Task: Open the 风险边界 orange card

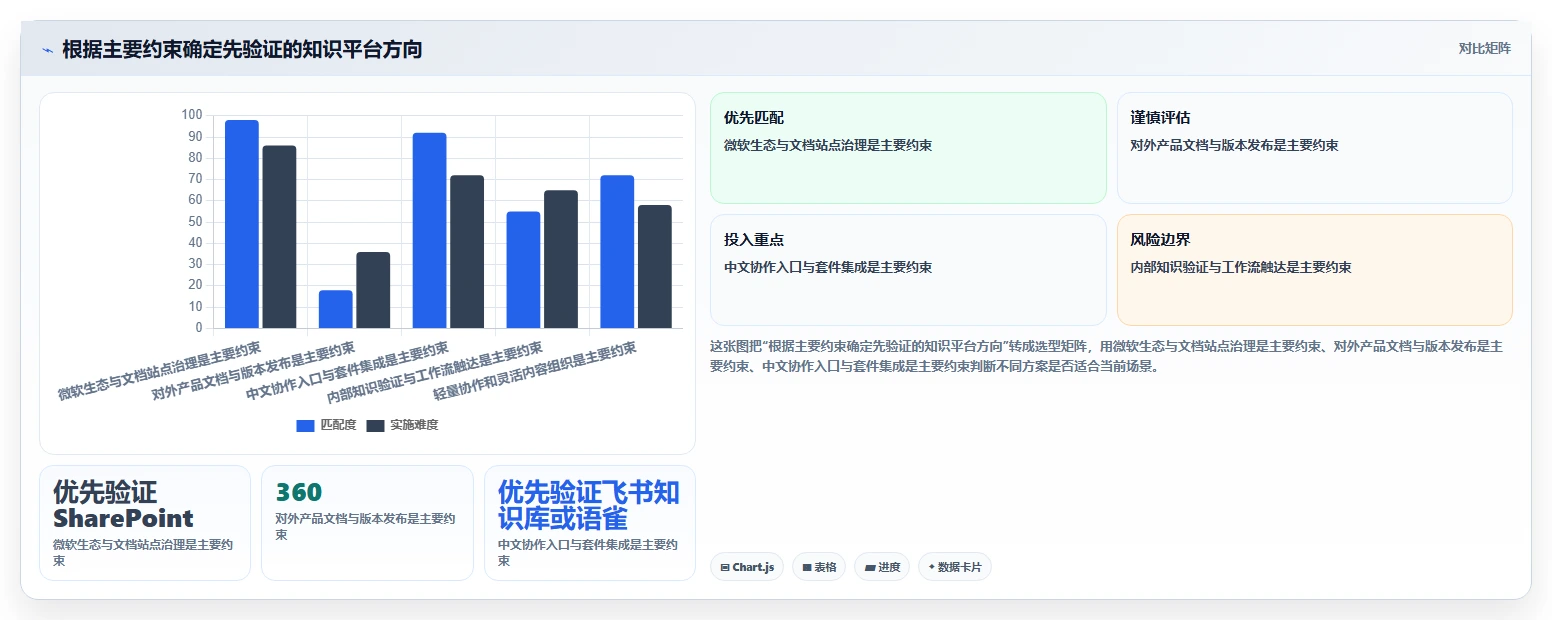Action: (x=1314, y=270)
